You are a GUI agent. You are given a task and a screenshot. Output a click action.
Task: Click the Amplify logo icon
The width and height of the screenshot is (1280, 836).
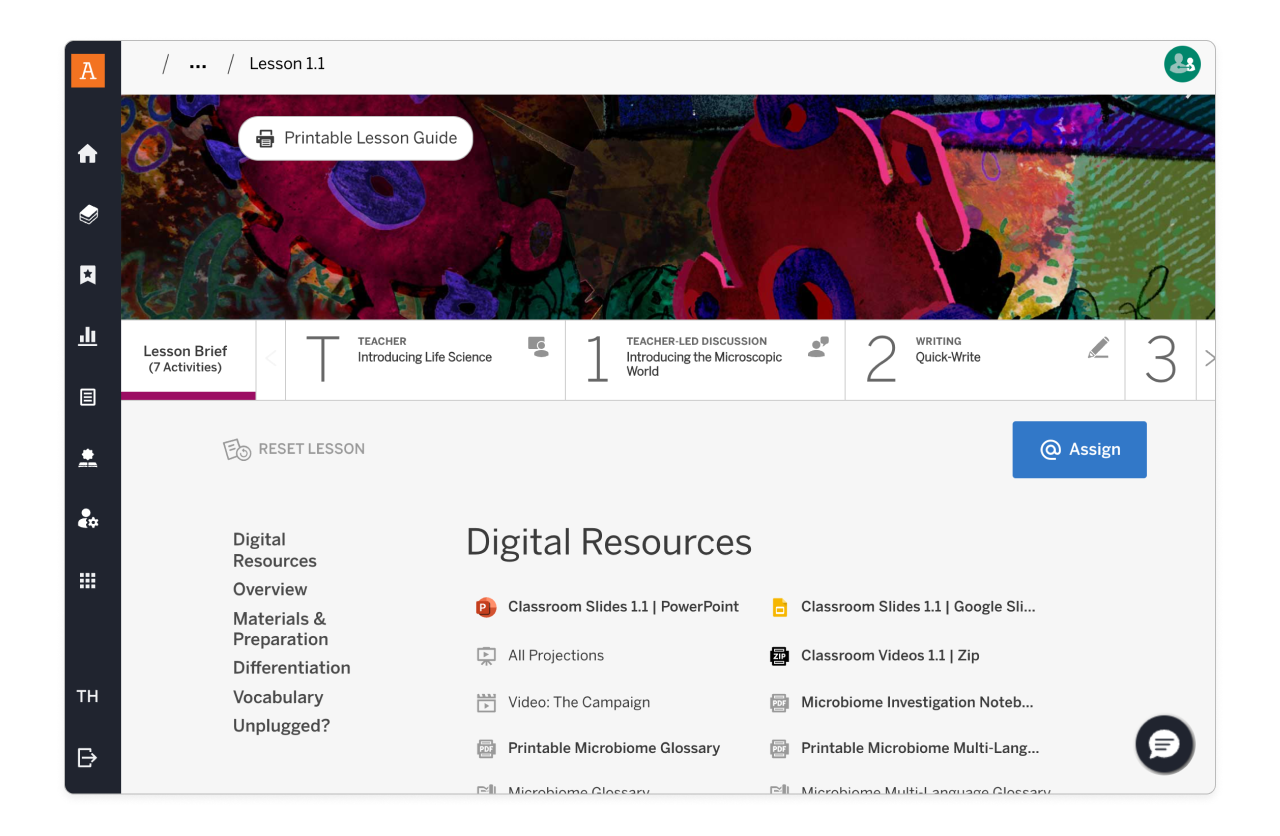[88, 70]
